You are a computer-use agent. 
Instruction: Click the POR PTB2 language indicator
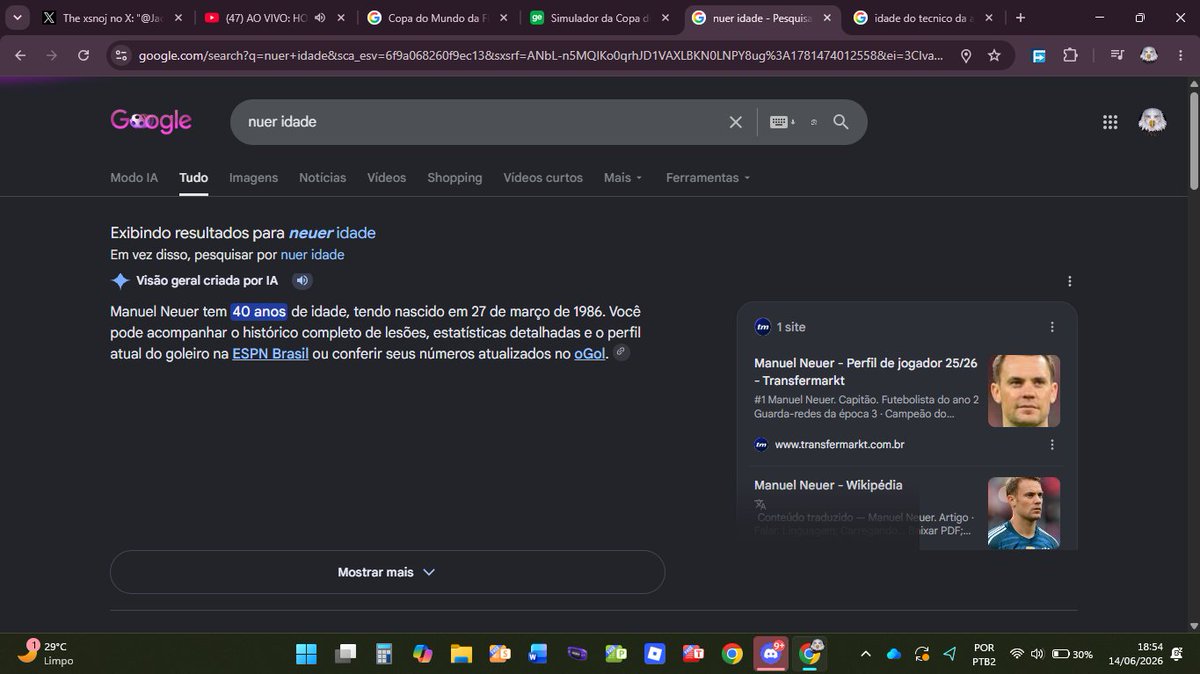tap(984, 654)
